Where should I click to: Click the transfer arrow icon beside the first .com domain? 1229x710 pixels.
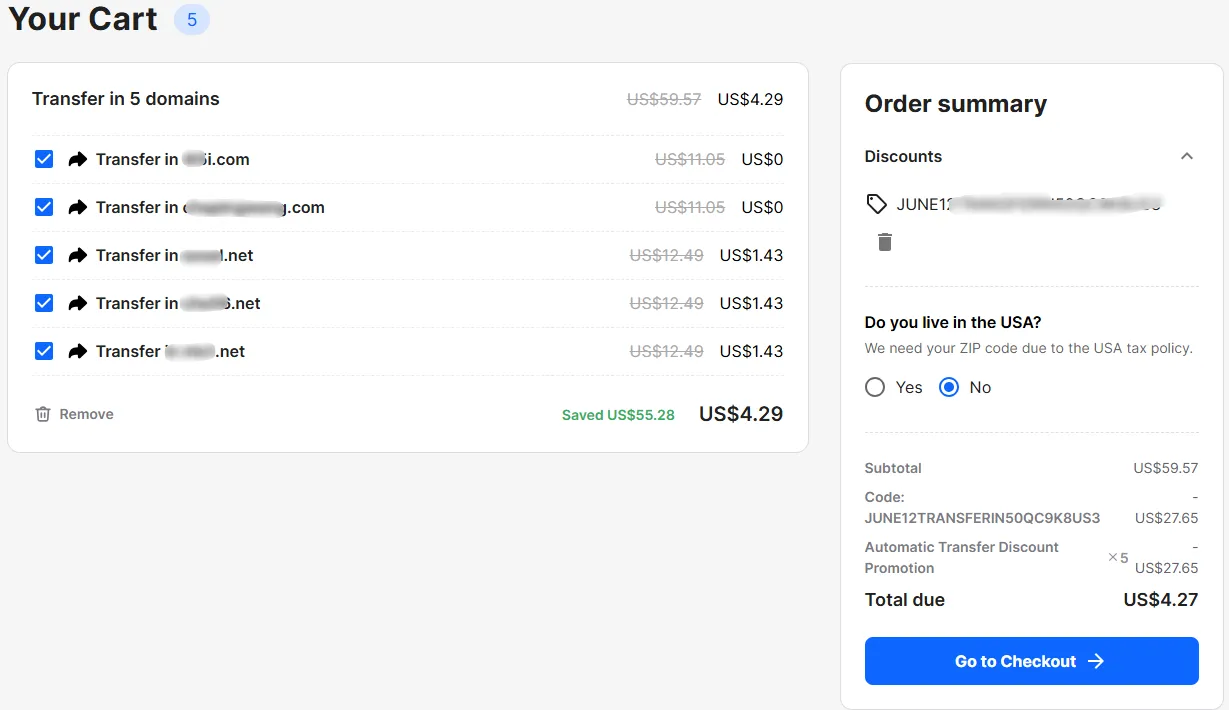[x=78, y=159]
